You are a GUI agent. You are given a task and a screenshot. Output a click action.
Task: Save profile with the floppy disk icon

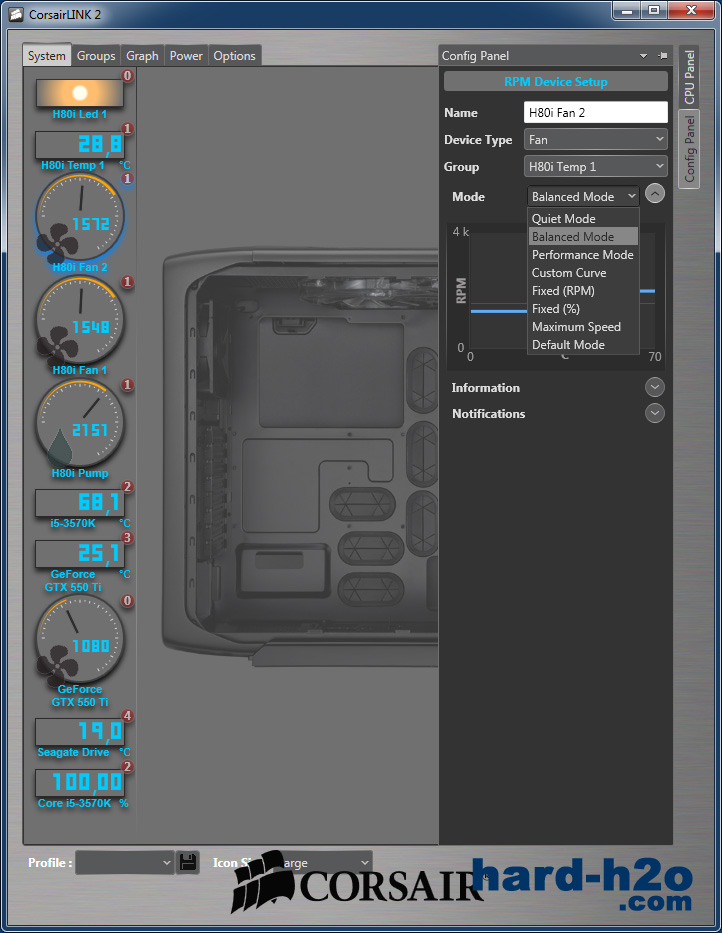click(x=188, y=862)
